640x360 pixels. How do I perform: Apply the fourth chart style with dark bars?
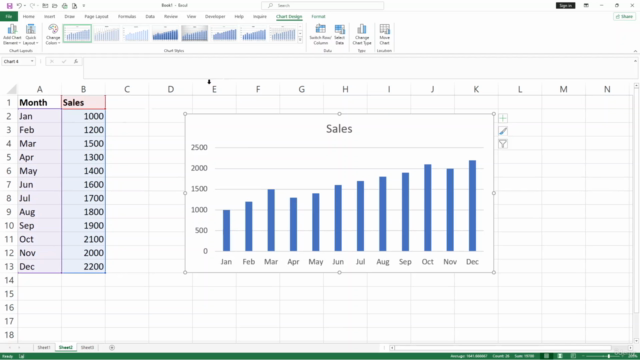(165, 33)
